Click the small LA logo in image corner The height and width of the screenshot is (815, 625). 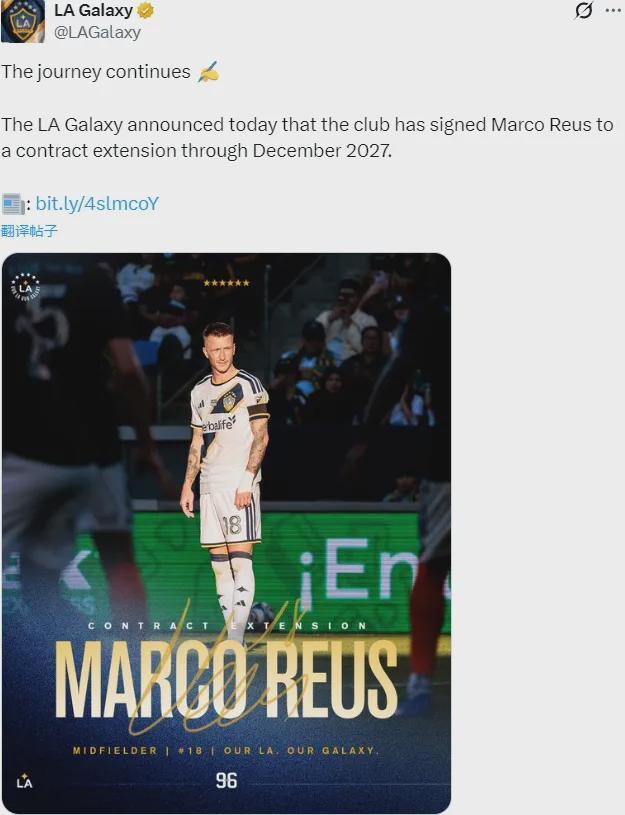coord(24,781)
